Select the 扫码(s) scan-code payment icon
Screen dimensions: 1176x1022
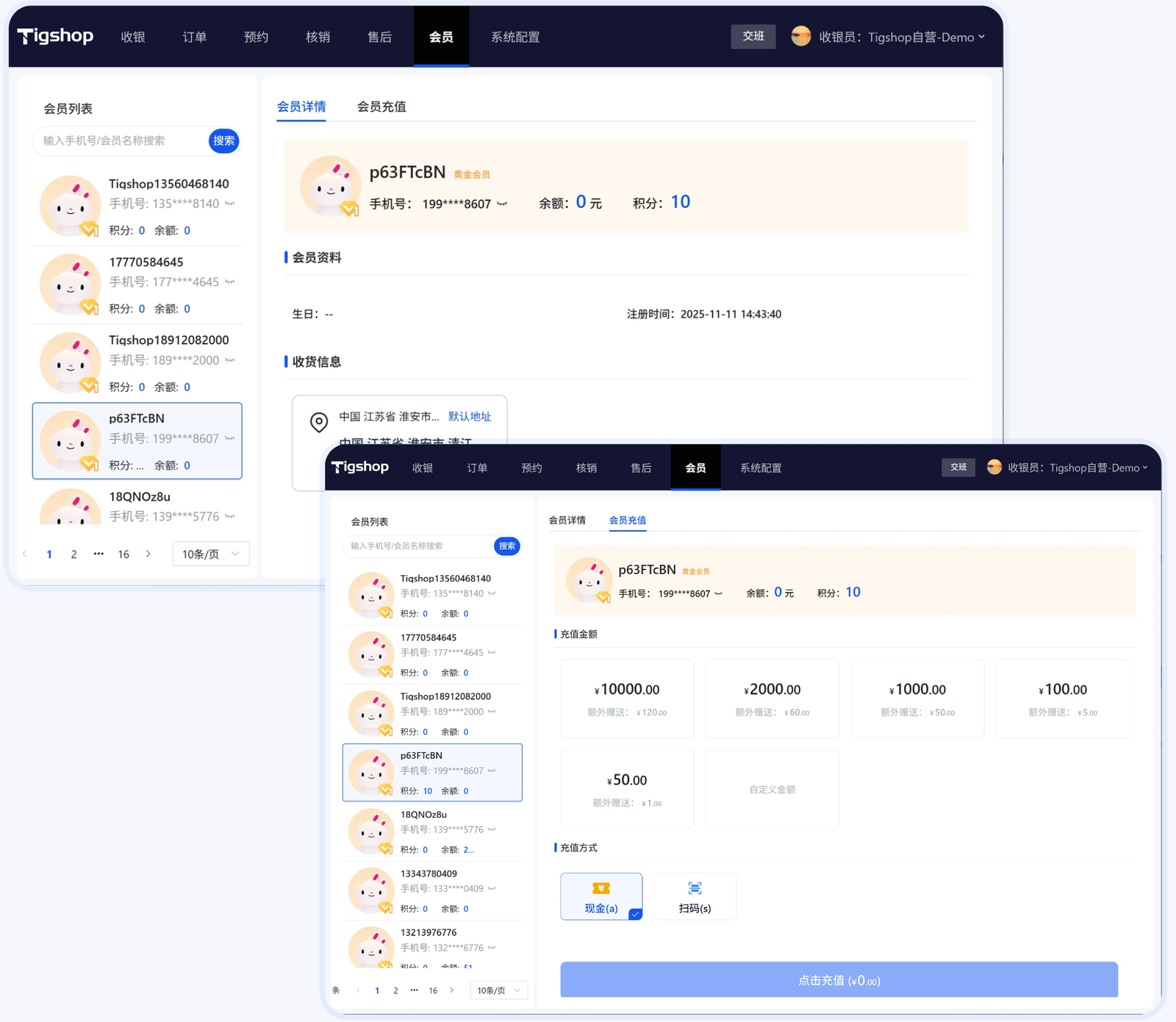pos(695,888)
